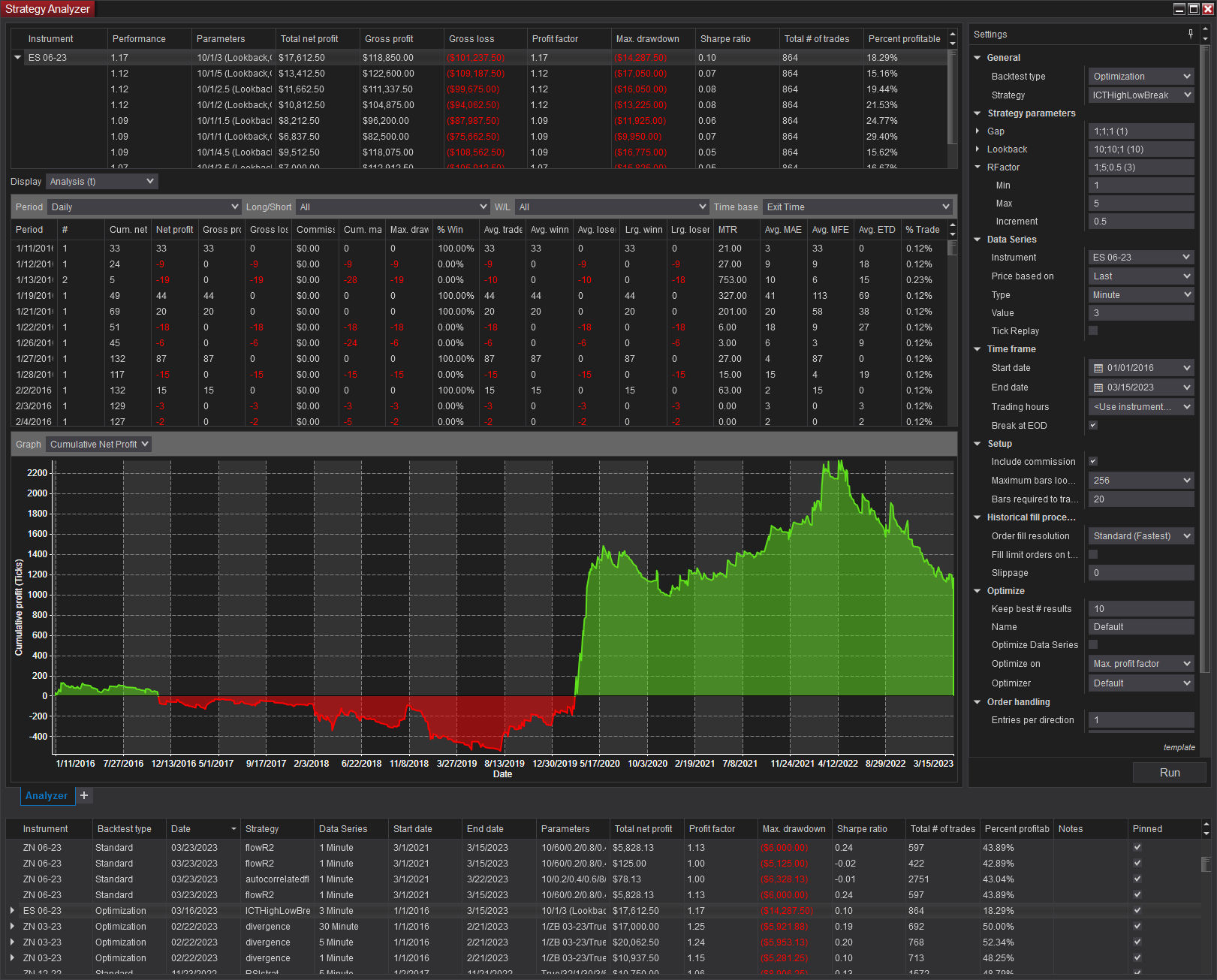Open the Backtest type dropdown
This screenshot has height=980, width=1217.
tap(1141, 77)
